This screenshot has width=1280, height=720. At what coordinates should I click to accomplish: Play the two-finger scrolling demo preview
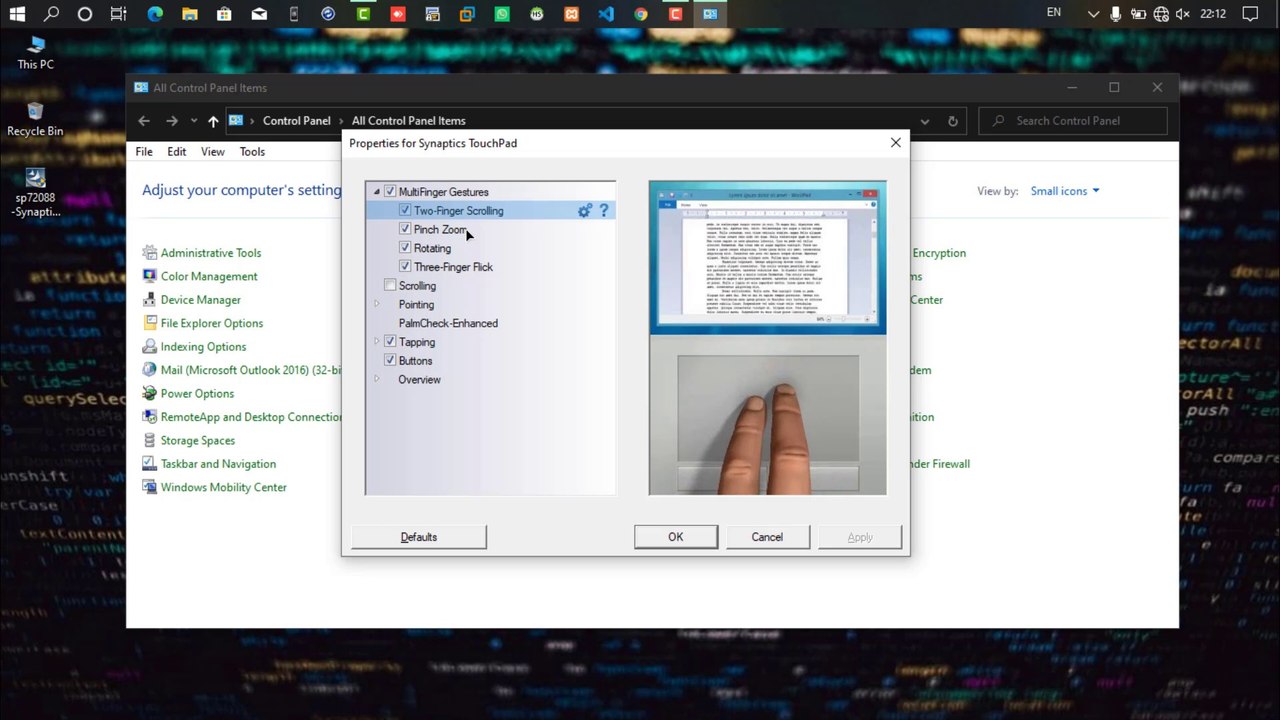[x=767, y=338]
